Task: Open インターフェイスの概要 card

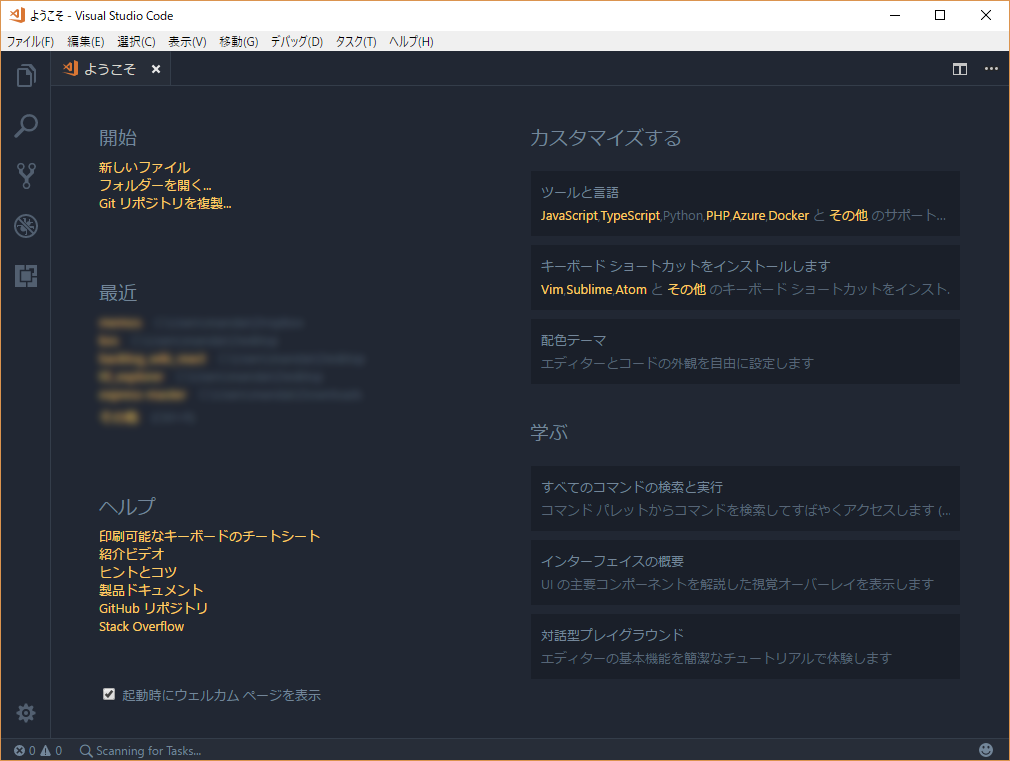Action: [745, 573]
